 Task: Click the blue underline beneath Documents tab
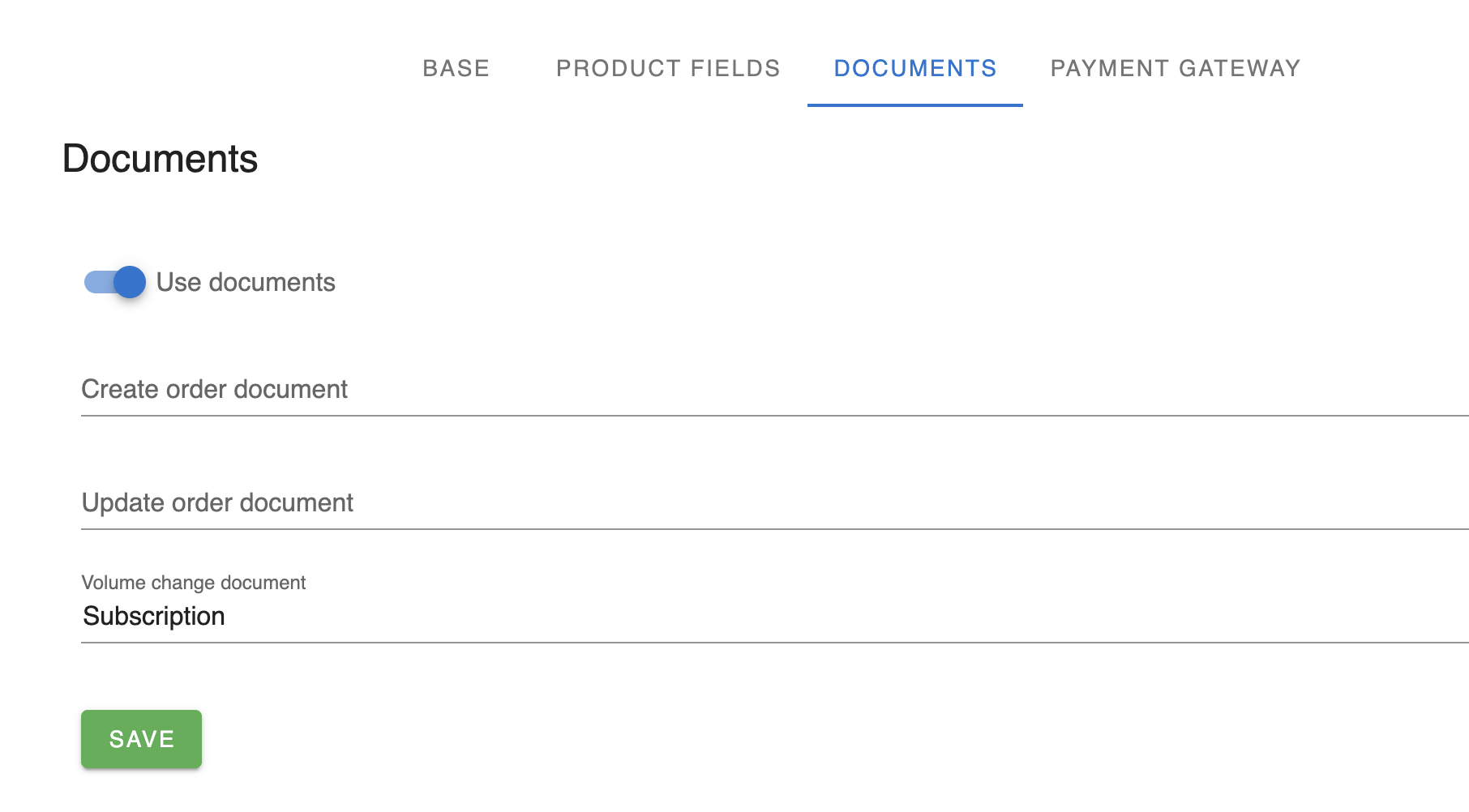[915, 105]
